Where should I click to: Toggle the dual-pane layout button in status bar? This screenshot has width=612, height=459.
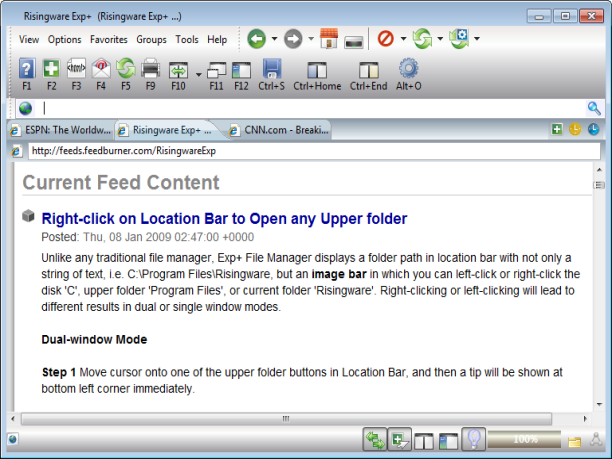[424, 439]
